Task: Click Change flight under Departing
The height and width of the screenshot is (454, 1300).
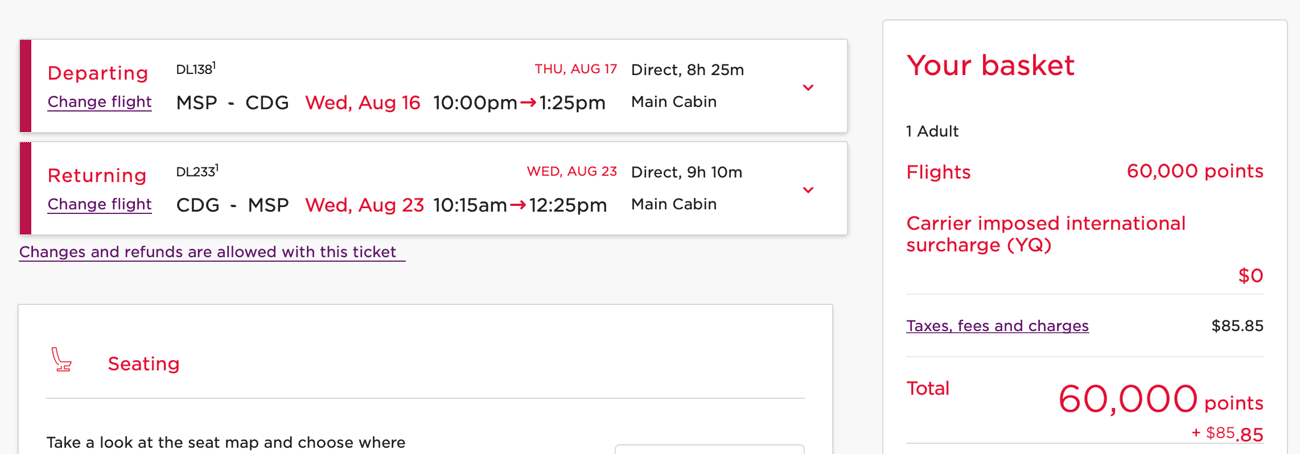Action: coord(99,102)
